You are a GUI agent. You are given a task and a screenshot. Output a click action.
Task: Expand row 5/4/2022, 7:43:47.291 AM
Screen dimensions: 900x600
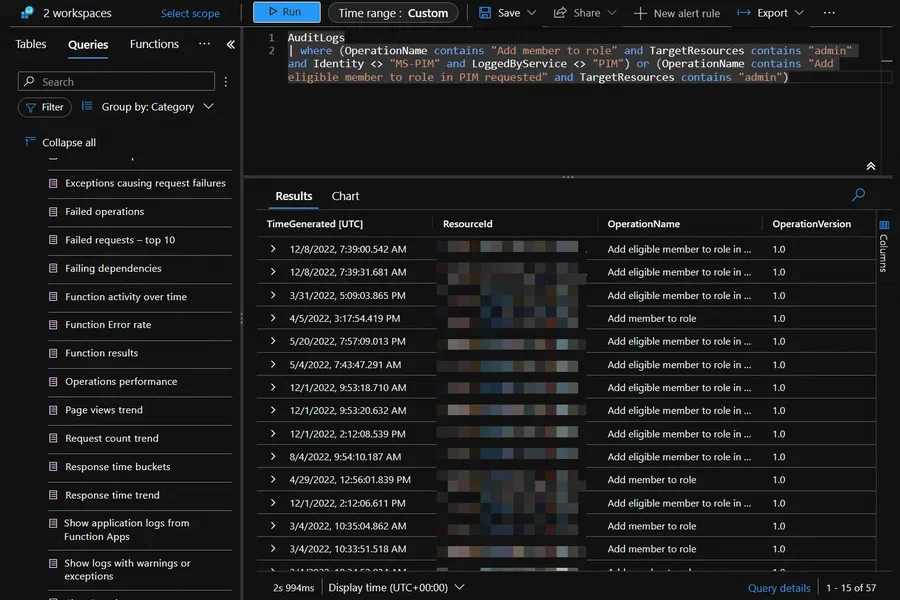[x=273, y=365]
